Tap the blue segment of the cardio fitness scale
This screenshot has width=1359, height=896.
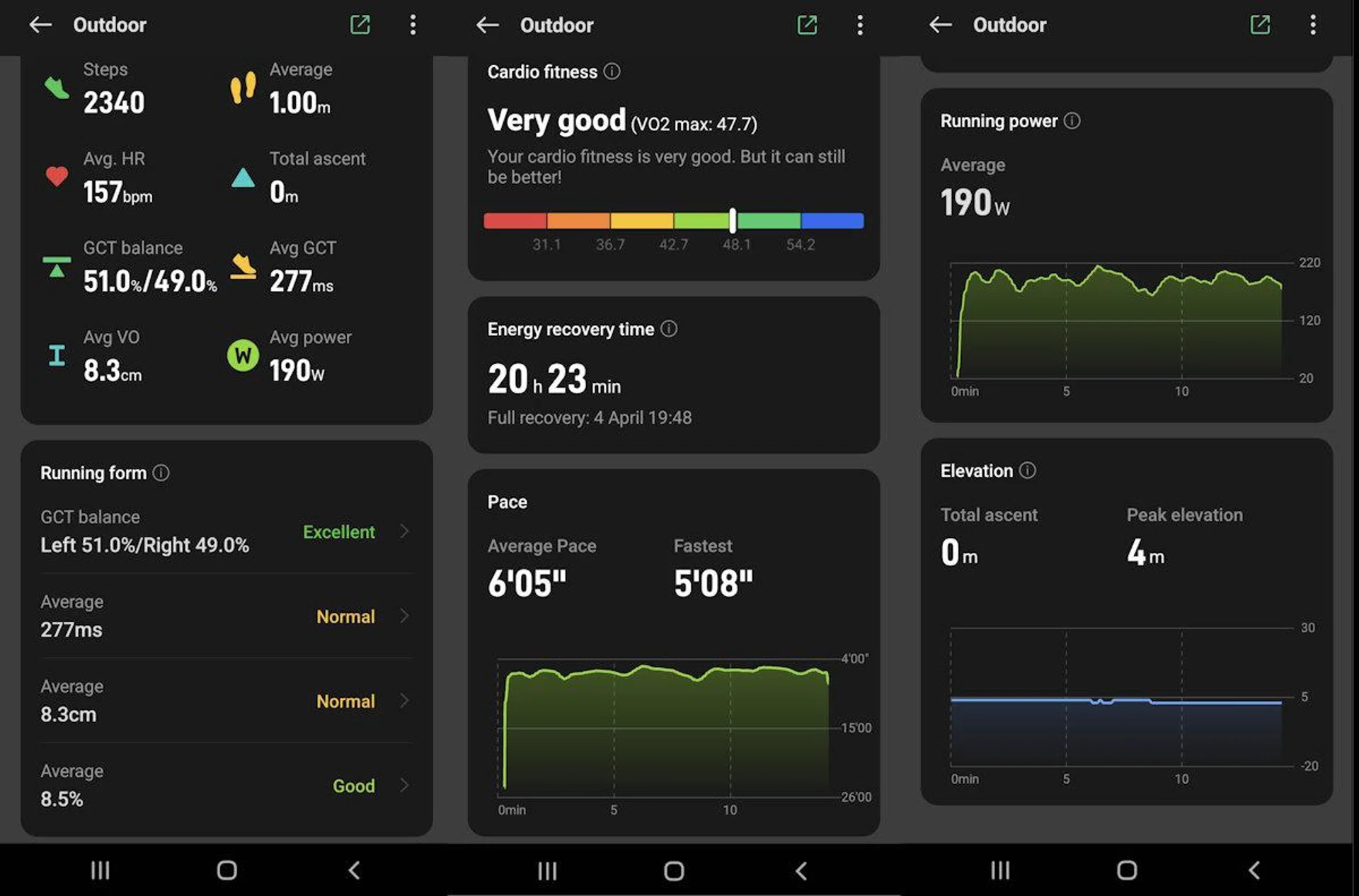tap(832, 221)
